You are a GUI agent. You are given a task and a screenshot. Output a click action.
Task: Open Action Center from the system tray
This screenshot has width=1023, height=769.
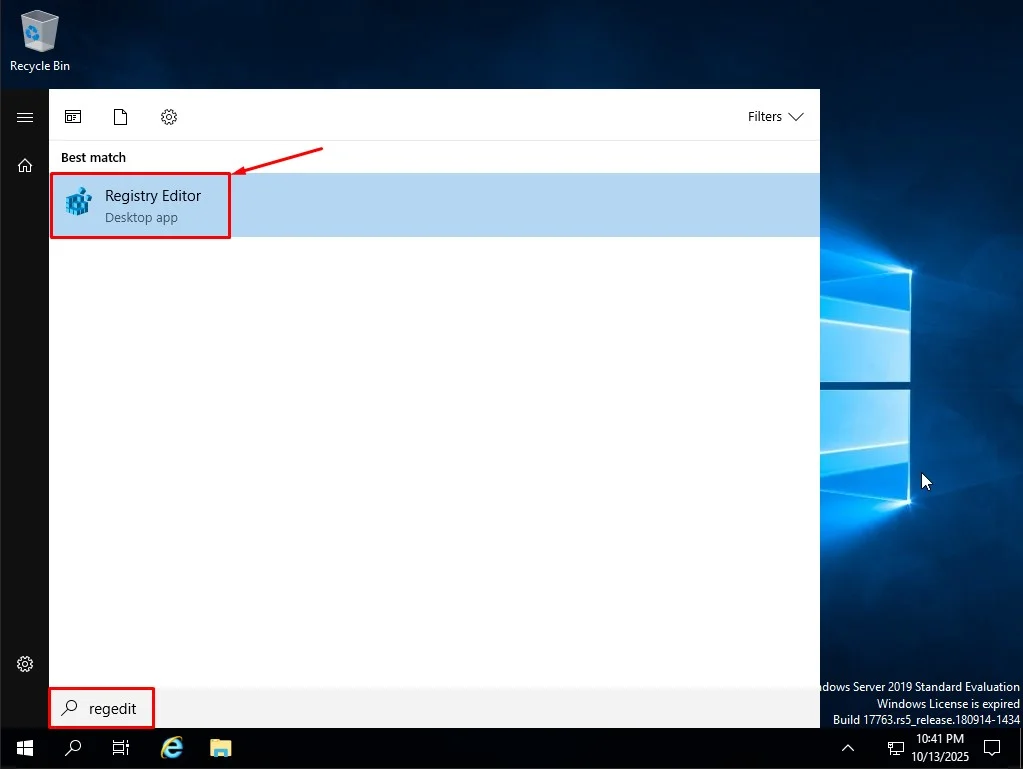pos(991,747)
